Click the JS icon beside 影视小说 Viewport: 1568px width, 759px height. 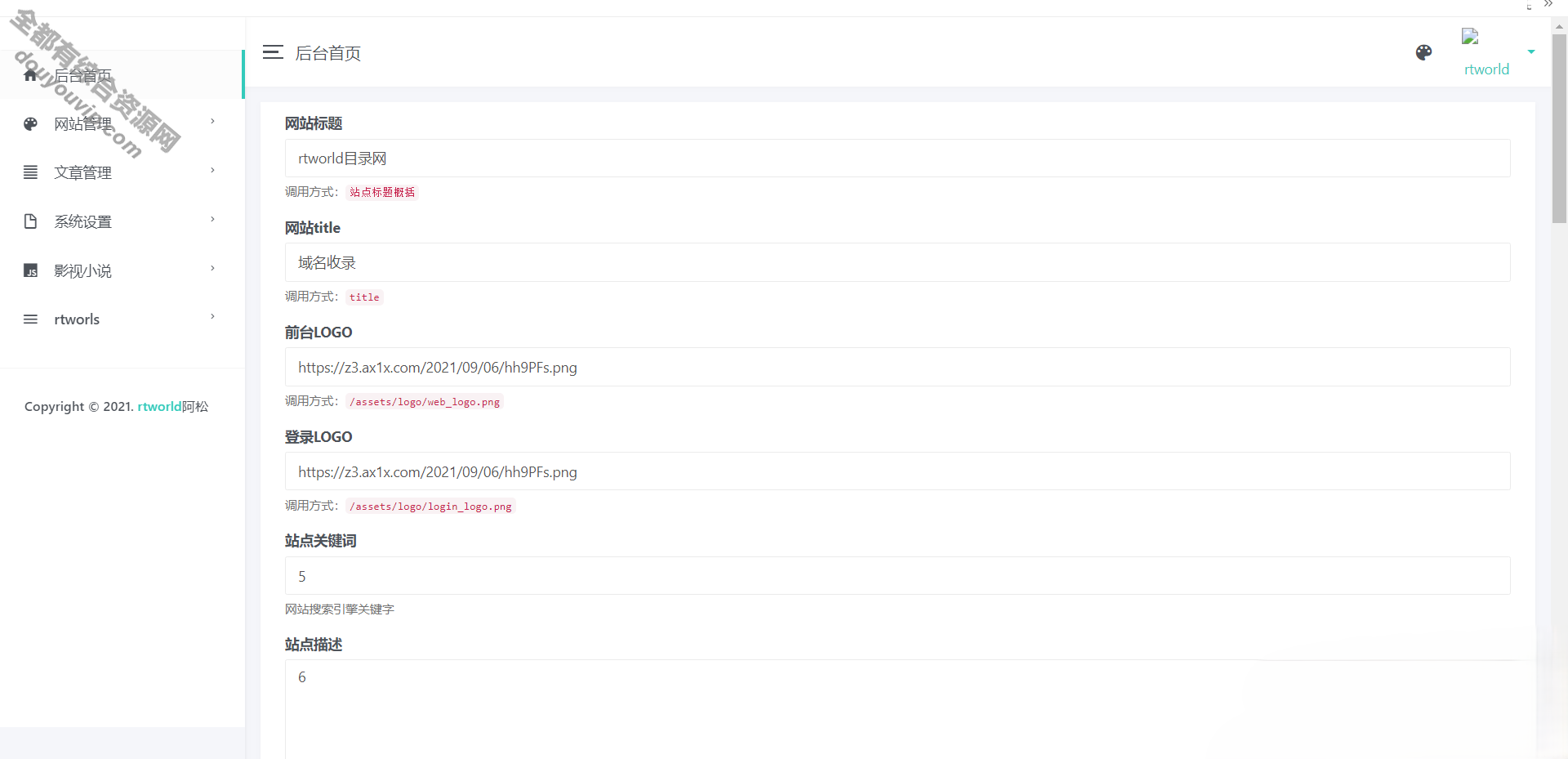click(30, 270)
